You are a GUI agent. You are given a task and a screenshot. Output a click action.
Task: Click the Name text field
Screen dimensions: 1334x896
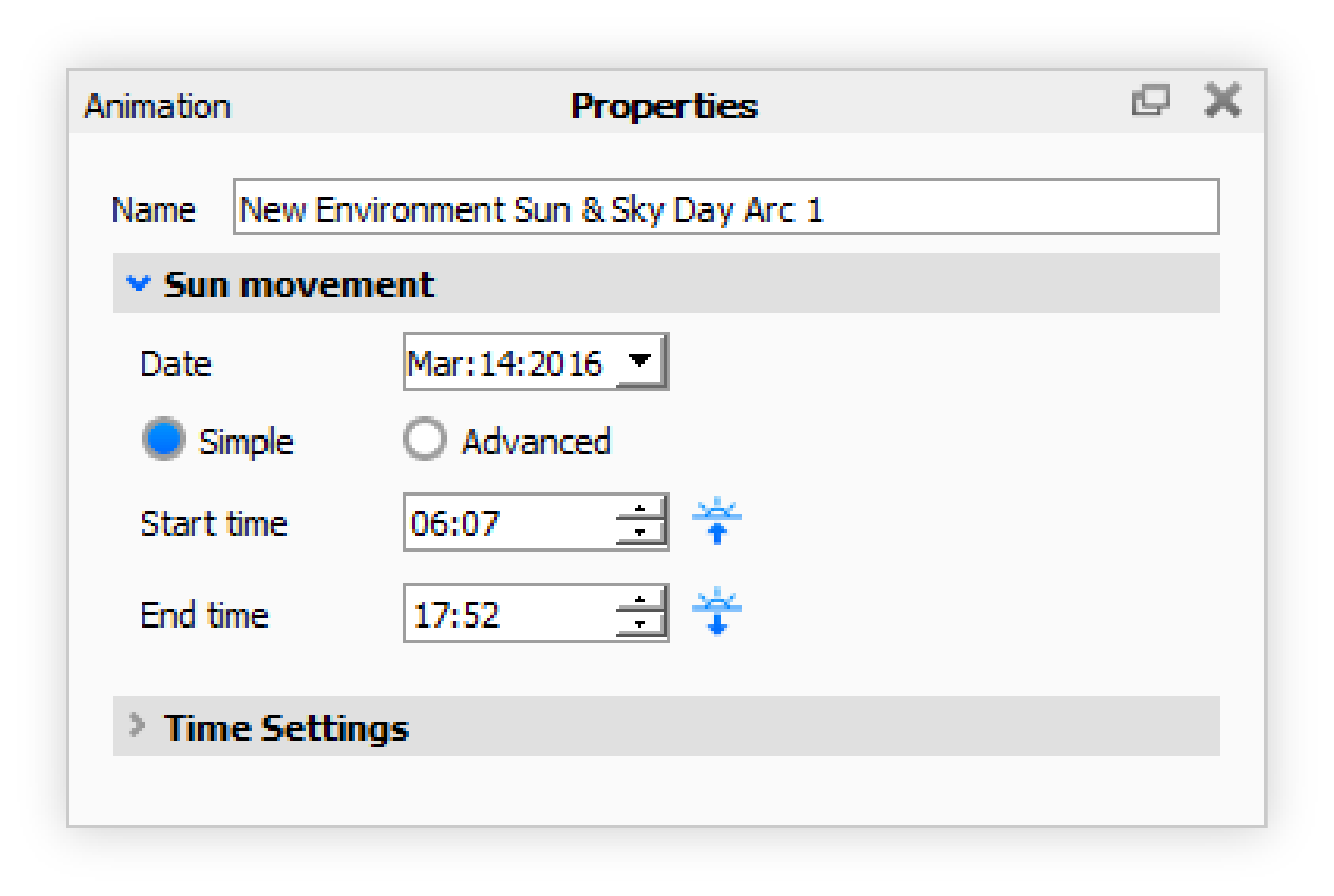(724, 207)
